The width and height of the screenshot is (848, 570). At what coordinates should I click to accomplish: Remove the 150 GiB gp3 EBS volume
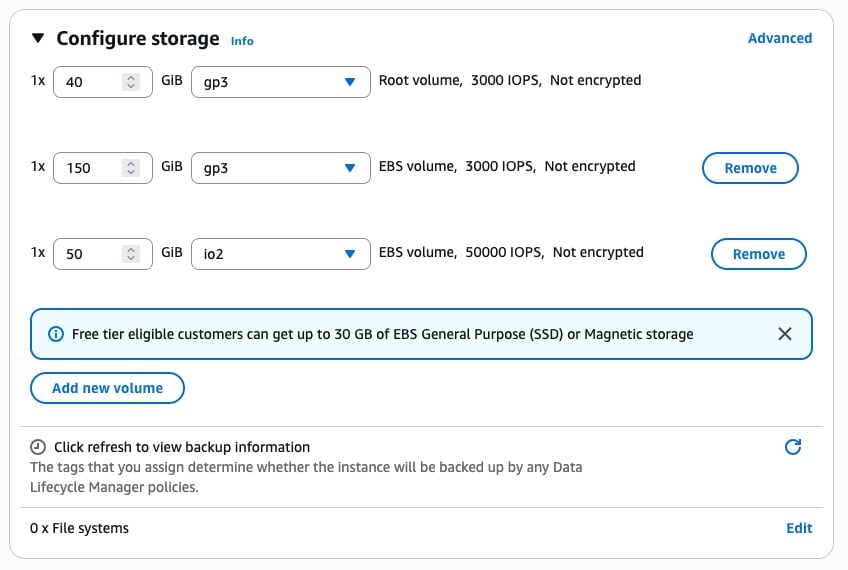750,168
